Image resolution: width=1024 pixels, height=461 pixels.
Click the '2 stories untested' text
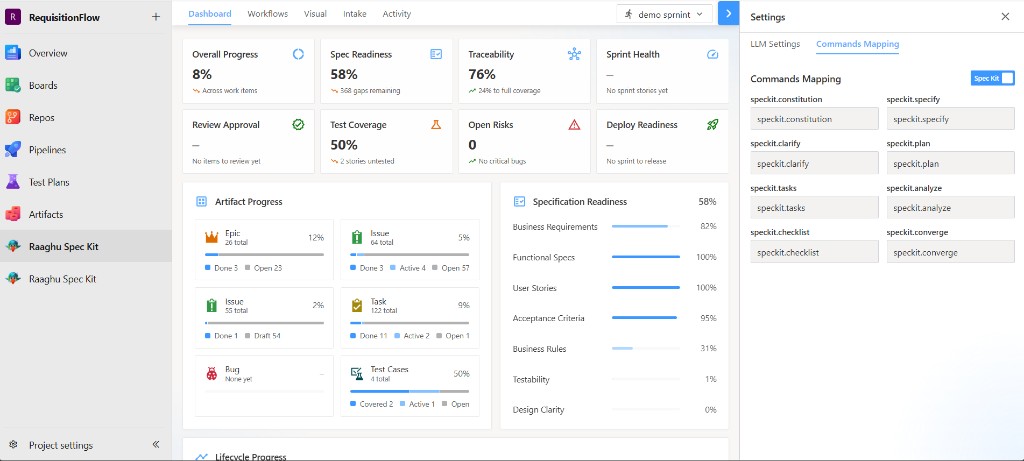367,161
